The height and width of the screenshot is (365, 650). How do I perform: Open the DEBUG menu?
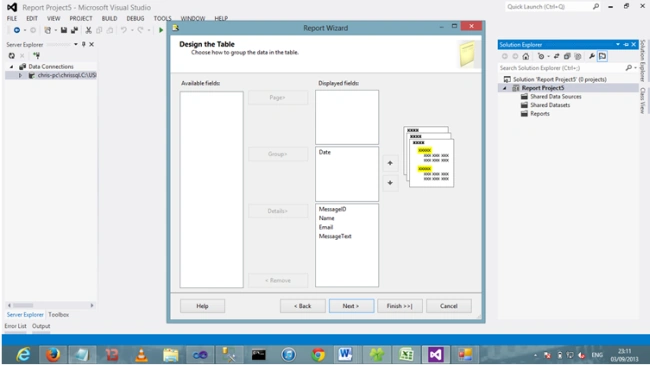[x=135, y=19]
